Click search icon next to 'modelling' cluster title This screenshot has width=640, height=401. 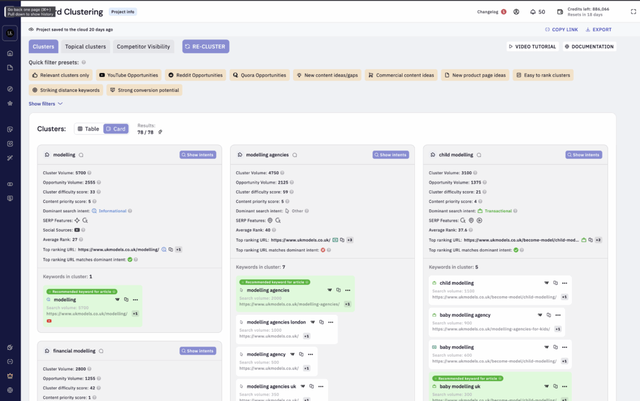82,155
